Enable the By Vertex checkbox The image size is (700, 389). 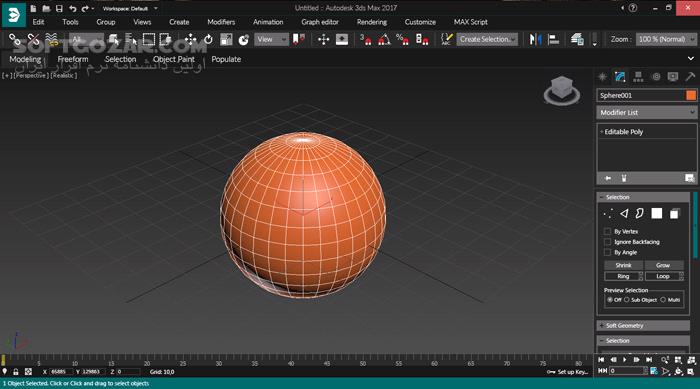pos(607,231)
